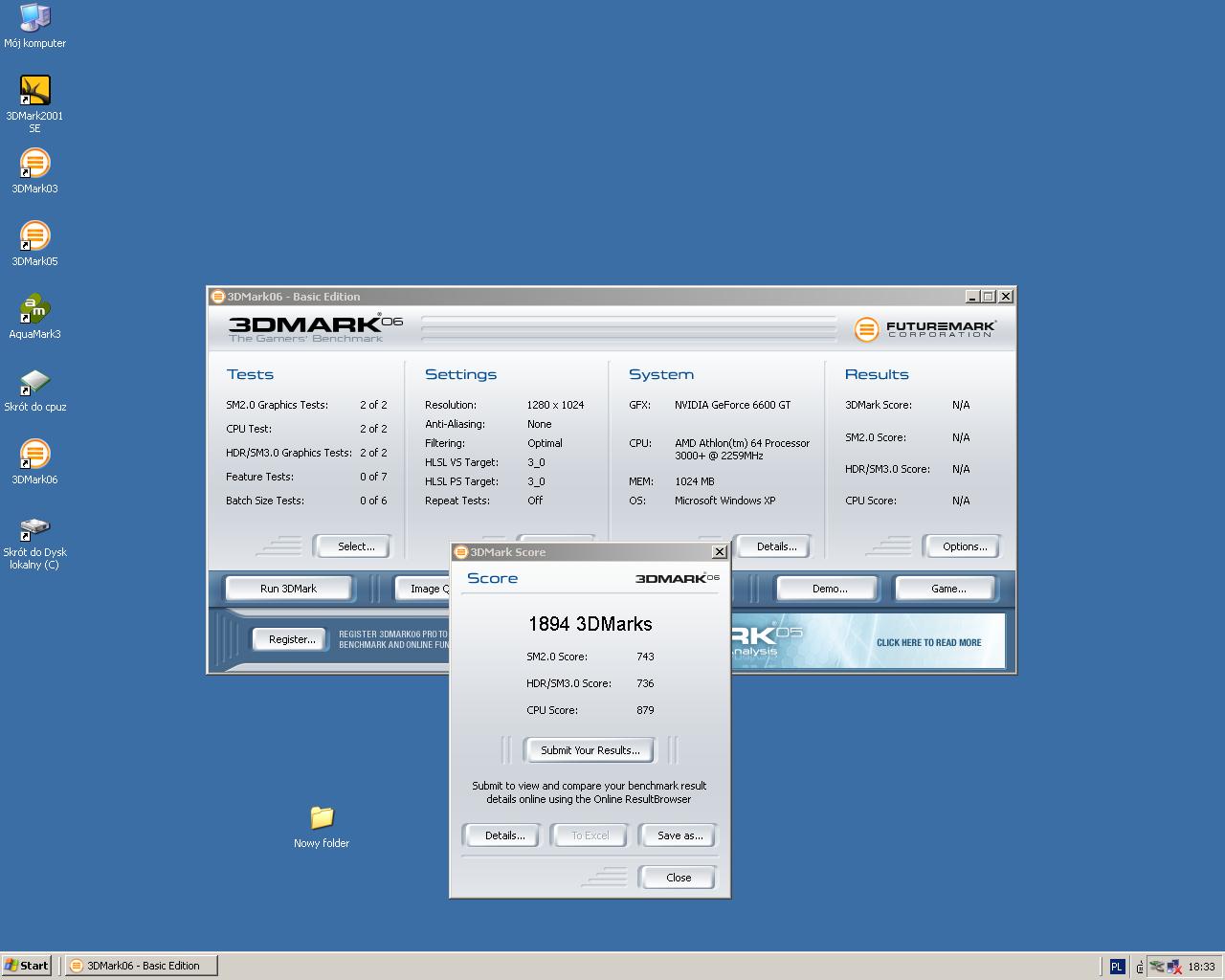This screenshot has height=980, width=1225.
Task: Click the 3DMARK06 logo in main window
Action: (x=316, y=328)
